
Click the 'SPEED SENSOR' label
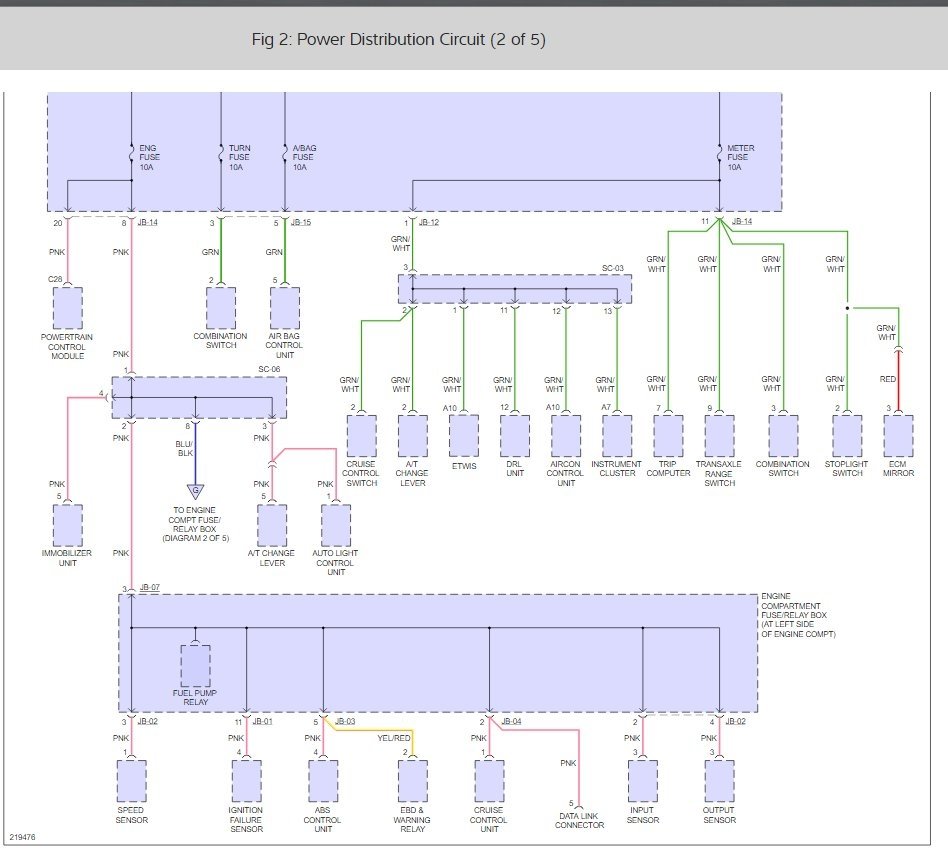[131, 815]
